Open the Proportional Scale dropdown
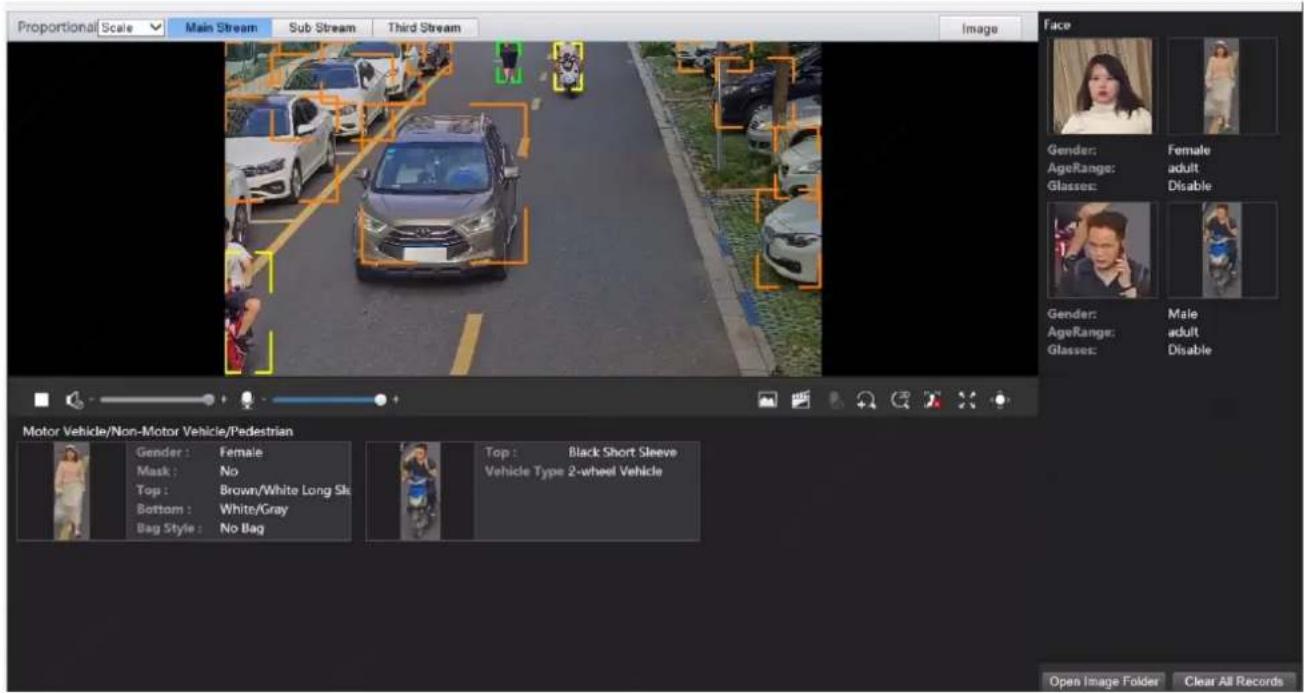 click(132, 28)
